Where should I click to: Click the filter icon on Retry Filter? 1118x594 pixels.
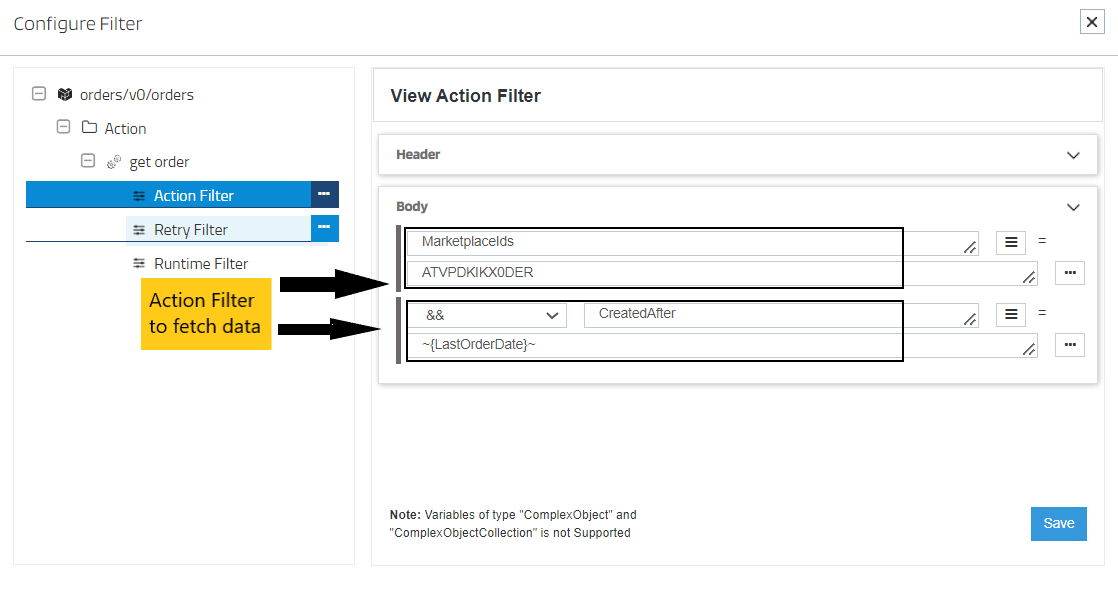click(x=140, y=228)
